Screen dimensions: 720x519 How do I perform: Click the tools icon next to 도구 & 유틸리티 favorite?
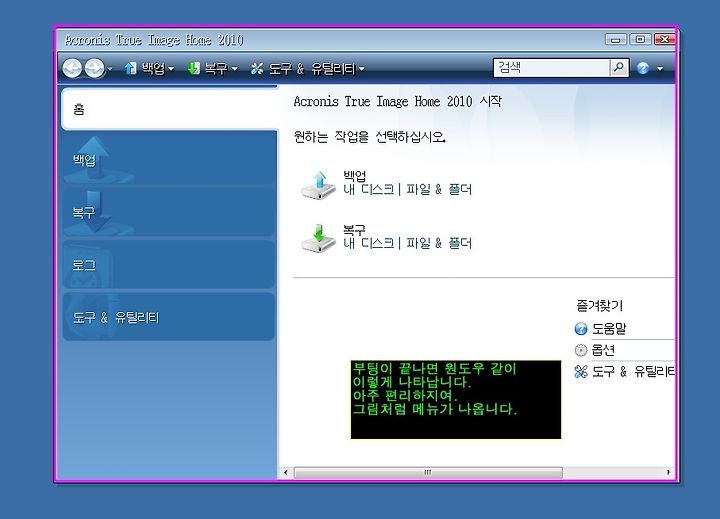pos(581,372)
